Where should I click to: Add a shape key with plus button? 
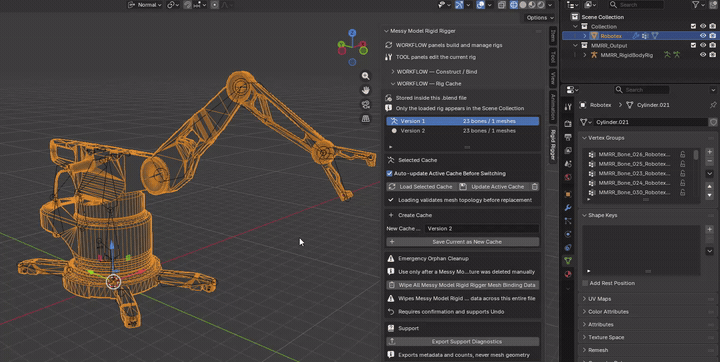[709, 229]
